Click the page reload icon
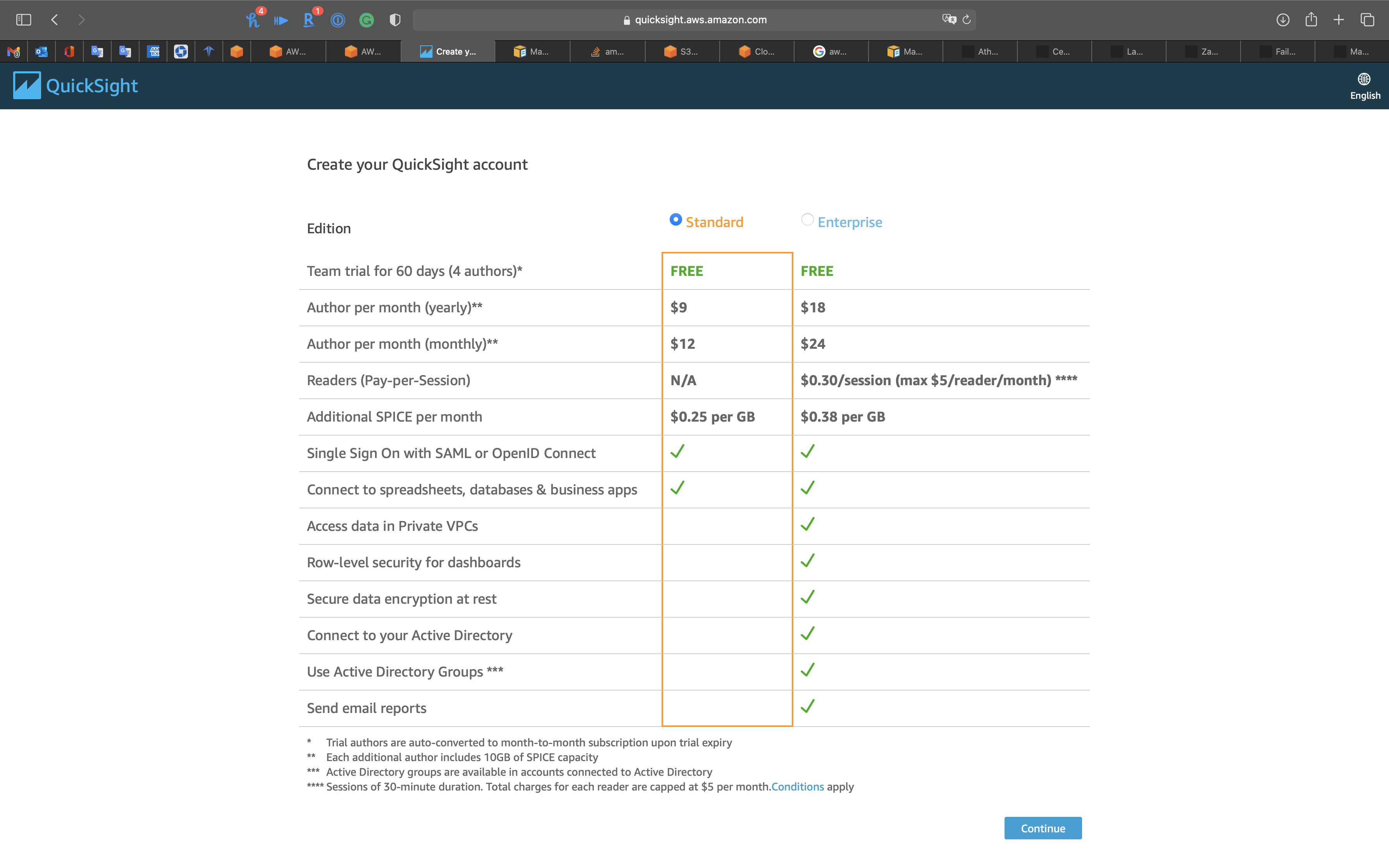This screenshot has width=1389, height=868. [967, 20]
